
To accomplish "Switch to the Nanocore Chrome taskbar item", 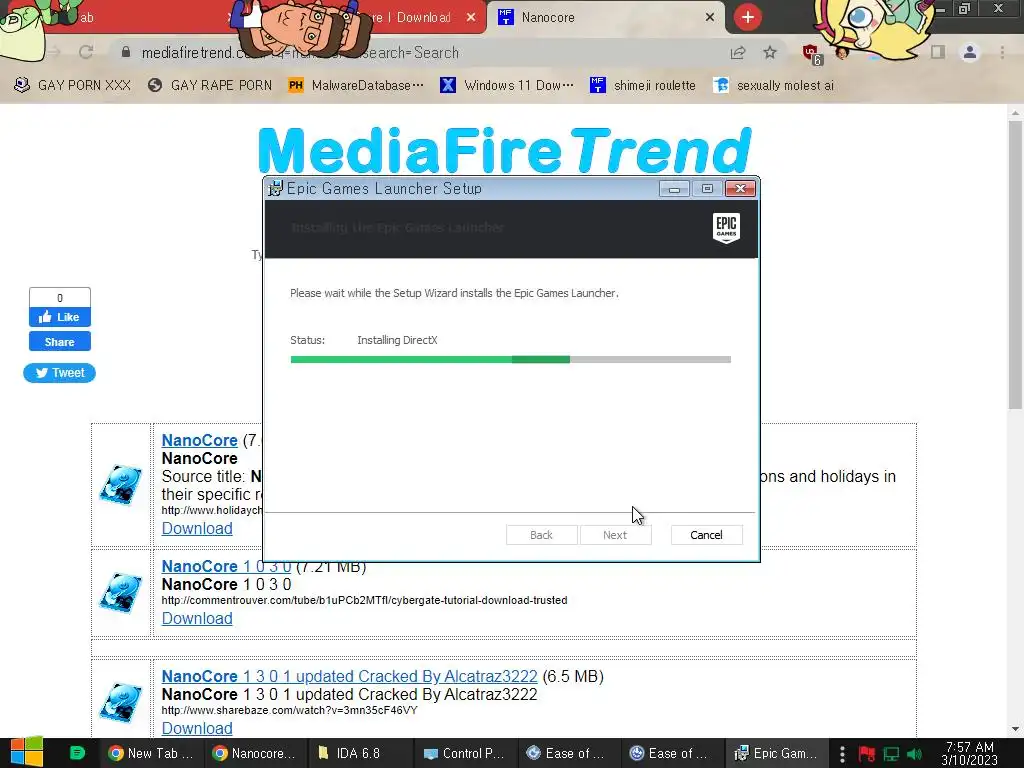I will pyautogui.click(x=255, y=753).
